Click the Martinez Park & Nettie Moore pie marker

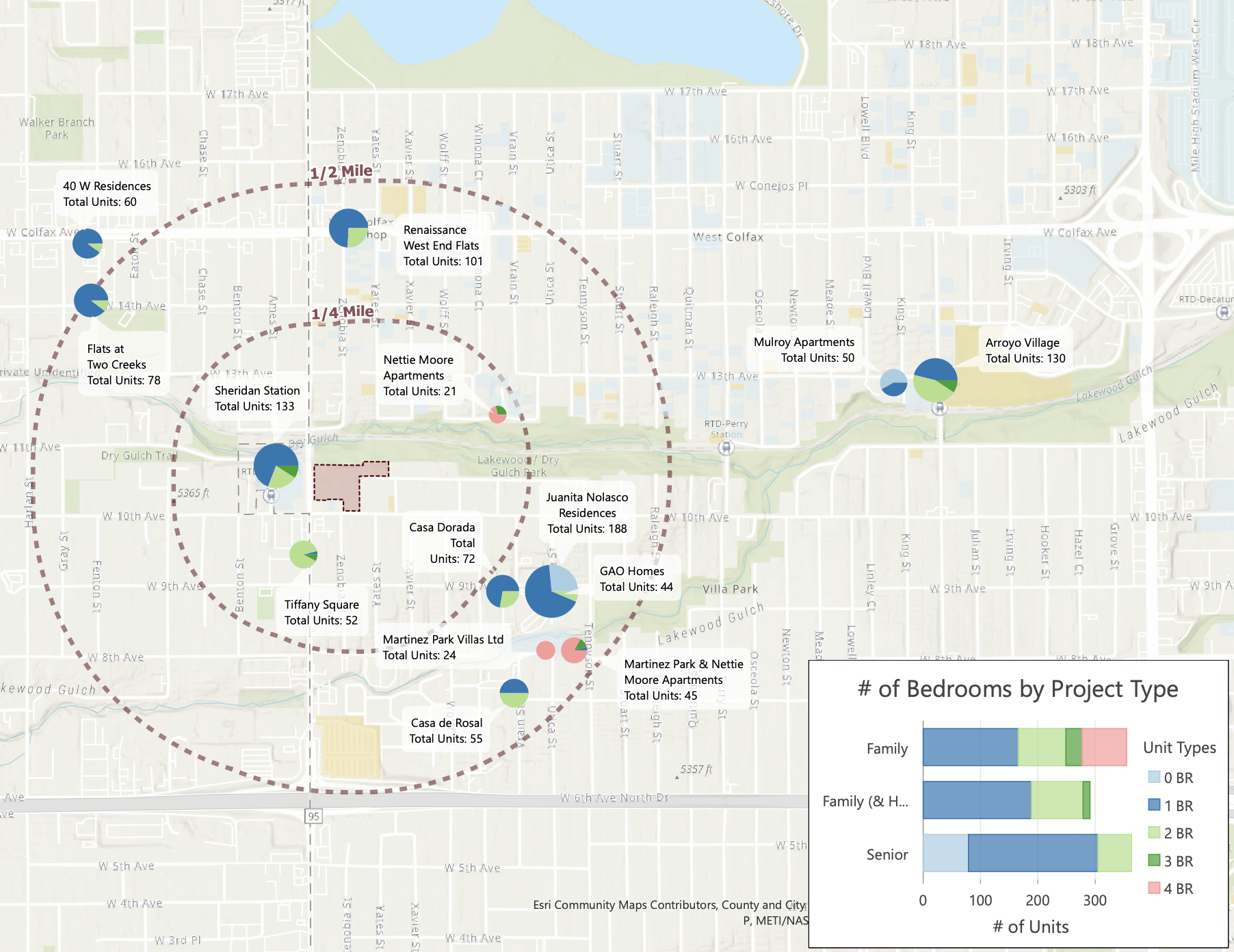tap(575, 650)
